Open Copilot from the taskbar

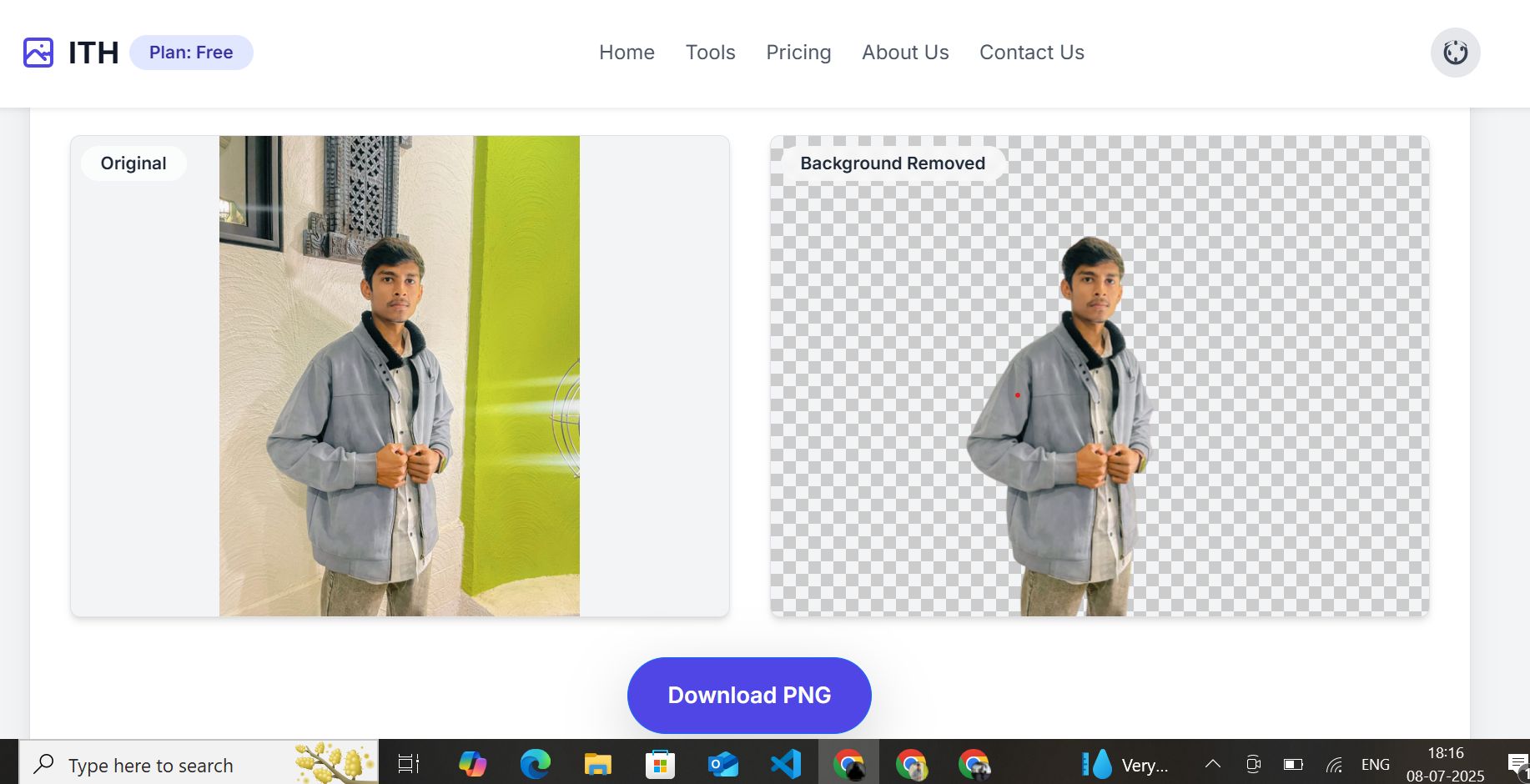coord(472,764)
